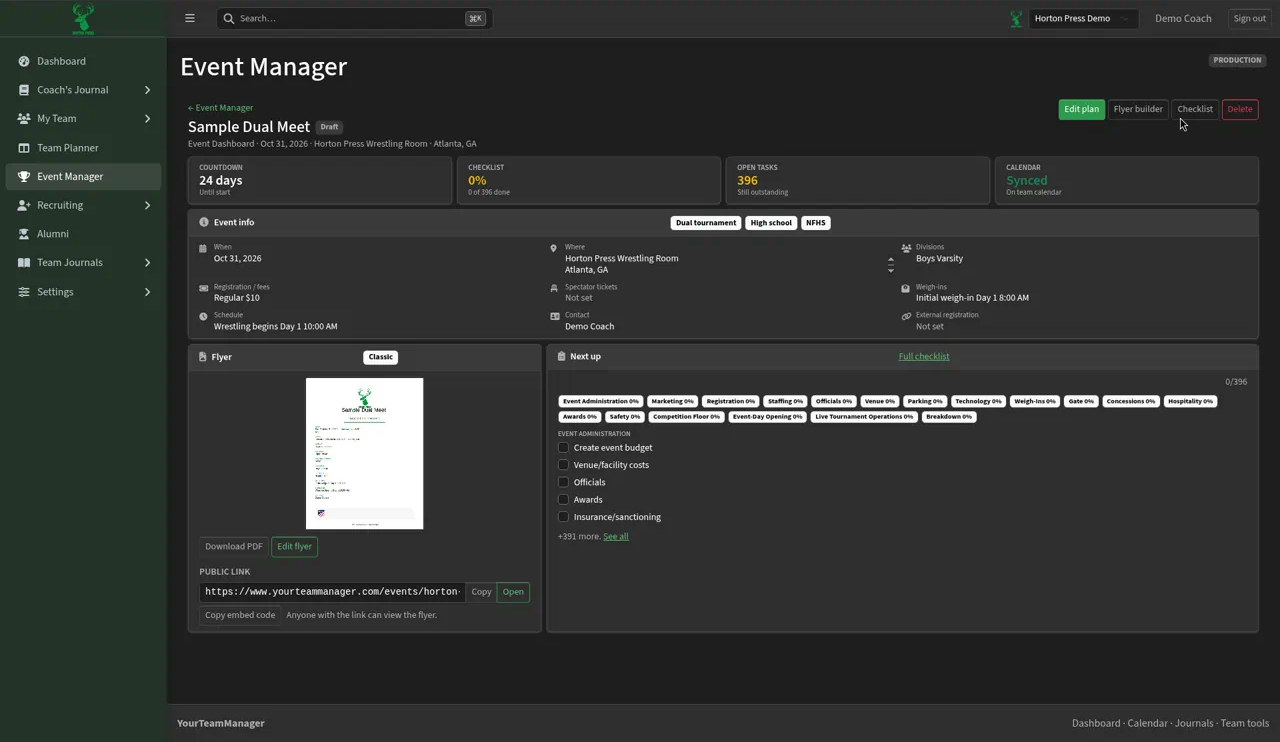Click the green Edit plan button
This screenshot has width=1280, height=742.
(1081, 109)
